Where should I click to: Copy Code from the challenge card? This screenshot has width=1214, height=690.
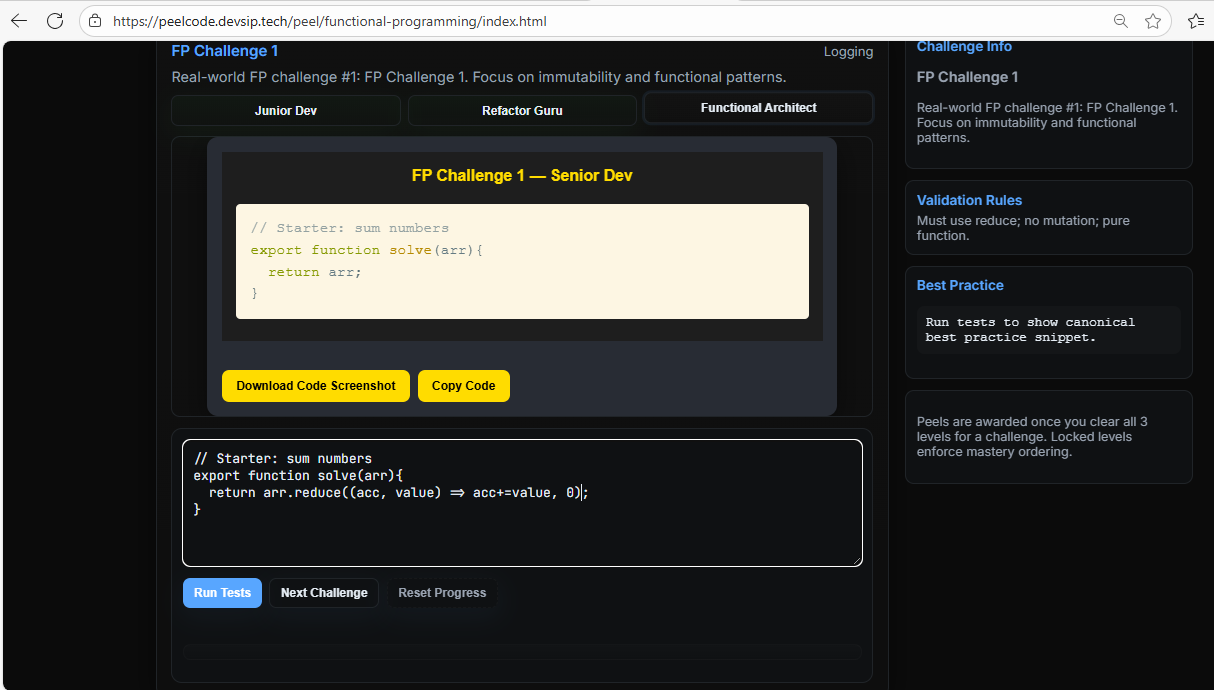click(463, 385)
